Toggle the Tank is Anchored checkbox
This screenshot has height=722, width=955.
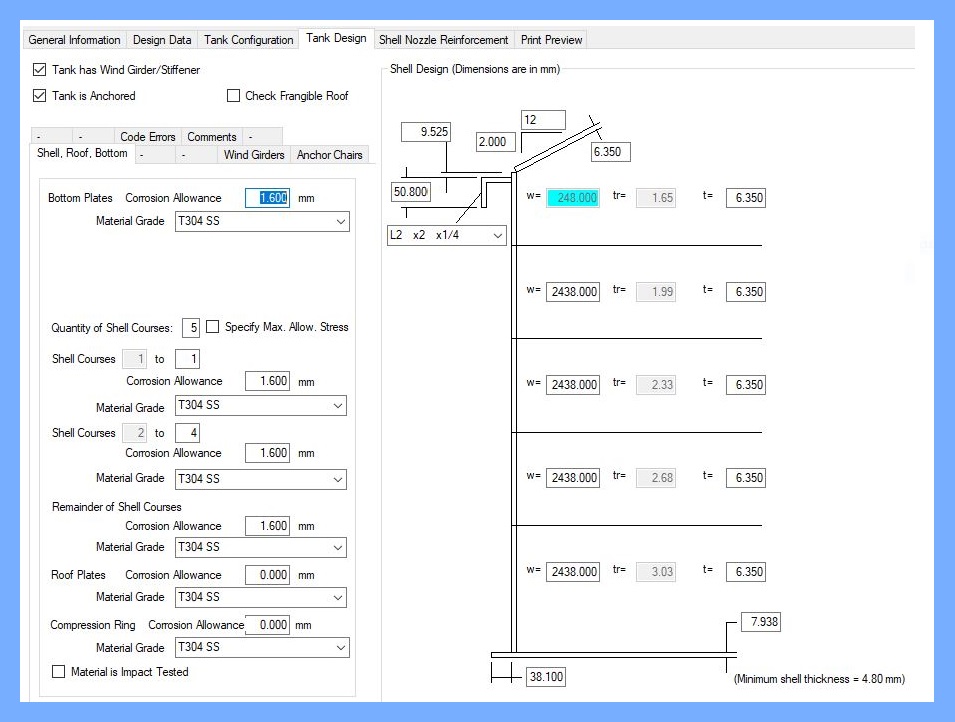coord(40,96)
